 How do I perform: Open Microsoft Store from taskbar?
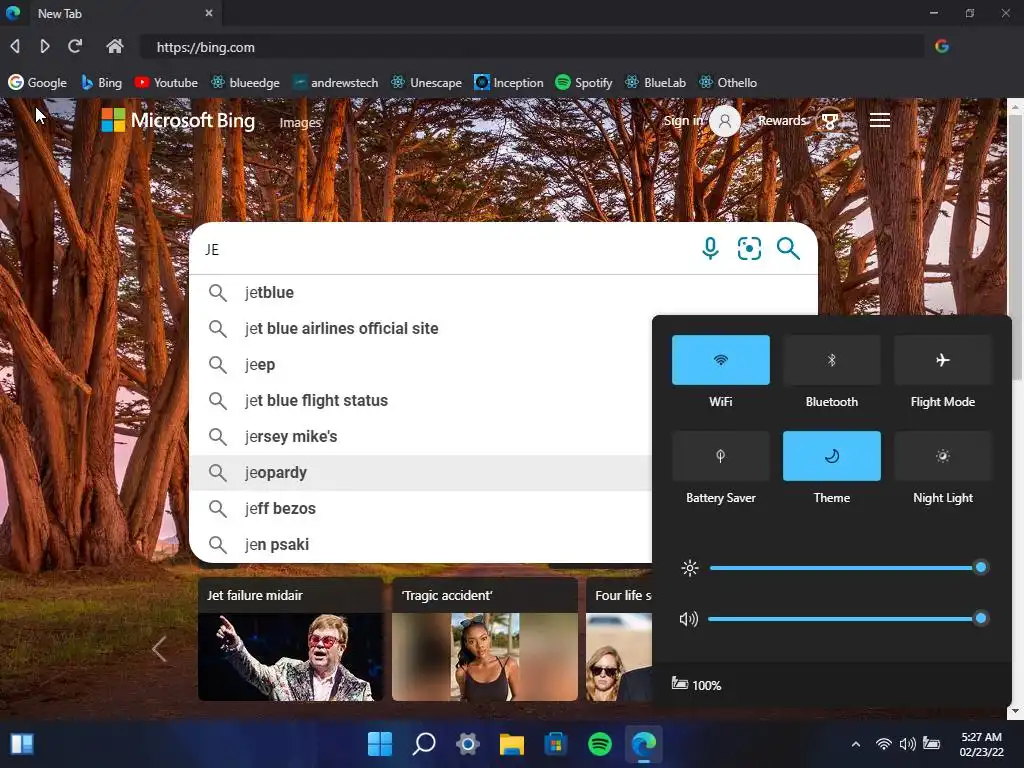556,743
